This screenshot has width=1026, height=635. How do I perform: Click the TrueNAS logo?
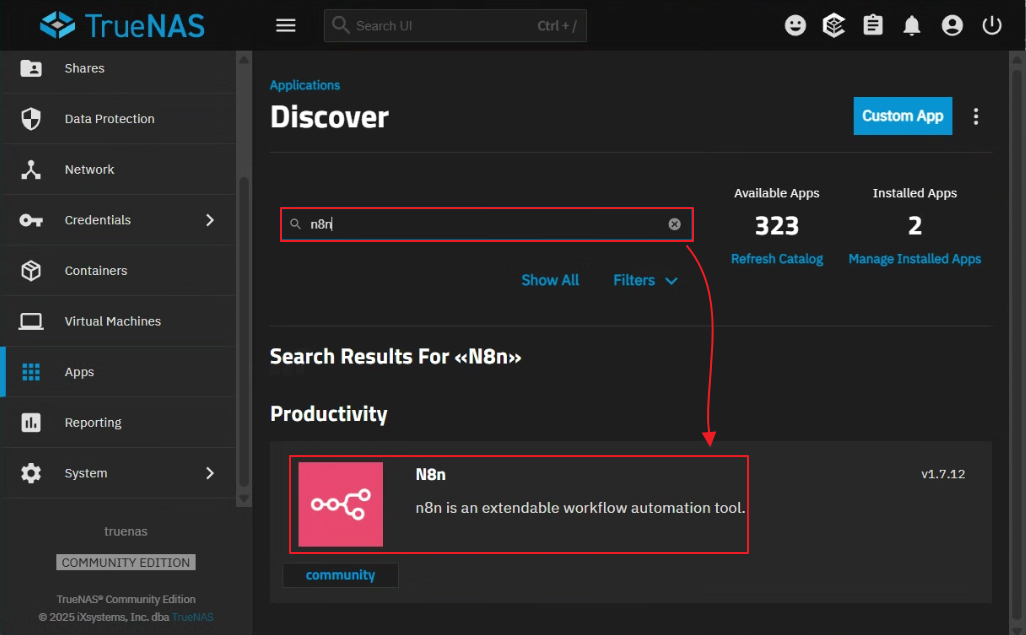(x=122, y=26)
